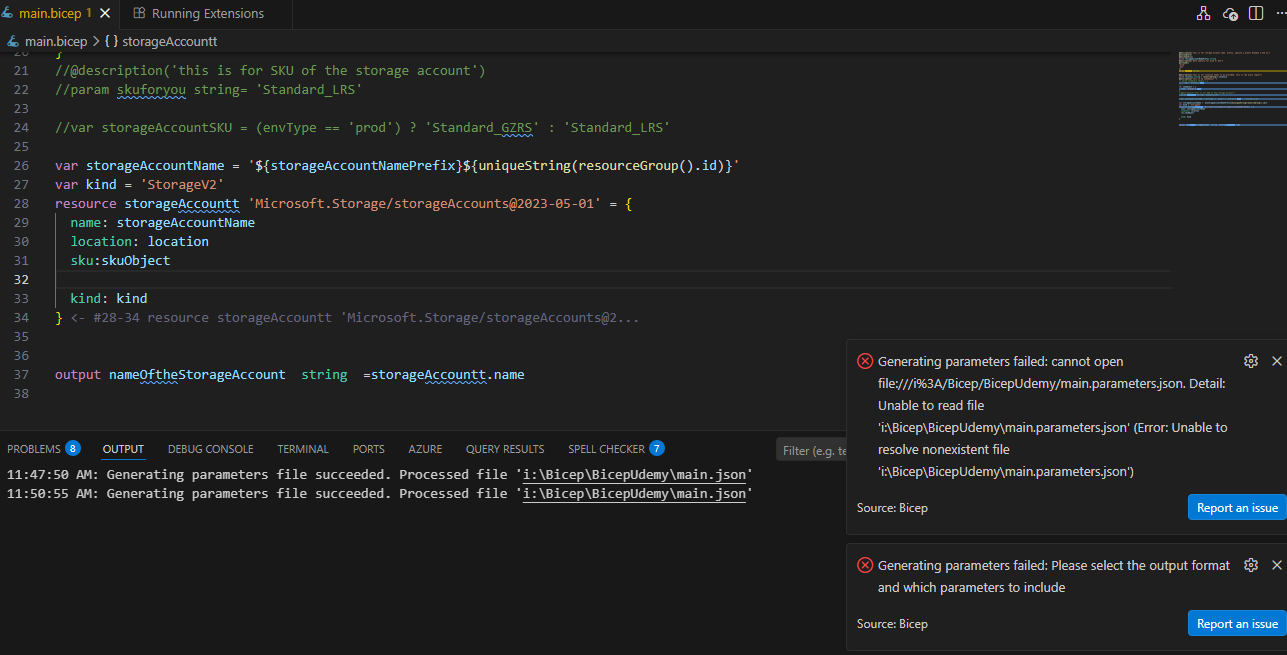Viewport: 1287px width, 655px height.
Task: Select the main.bicep editor tab
Action: pyautogui.click(x=58, y=14)
